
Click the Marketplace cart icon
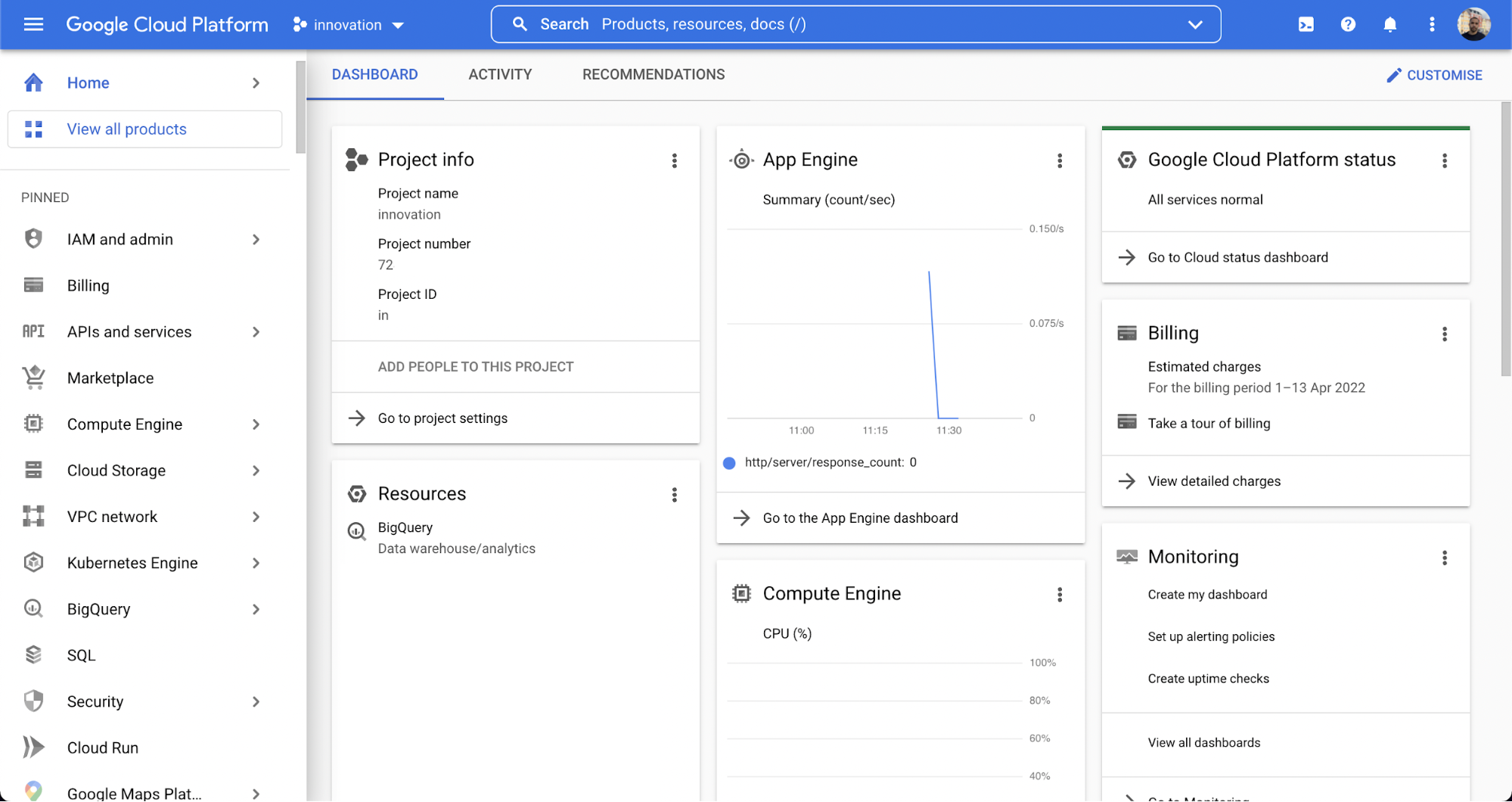click(33, 378)
